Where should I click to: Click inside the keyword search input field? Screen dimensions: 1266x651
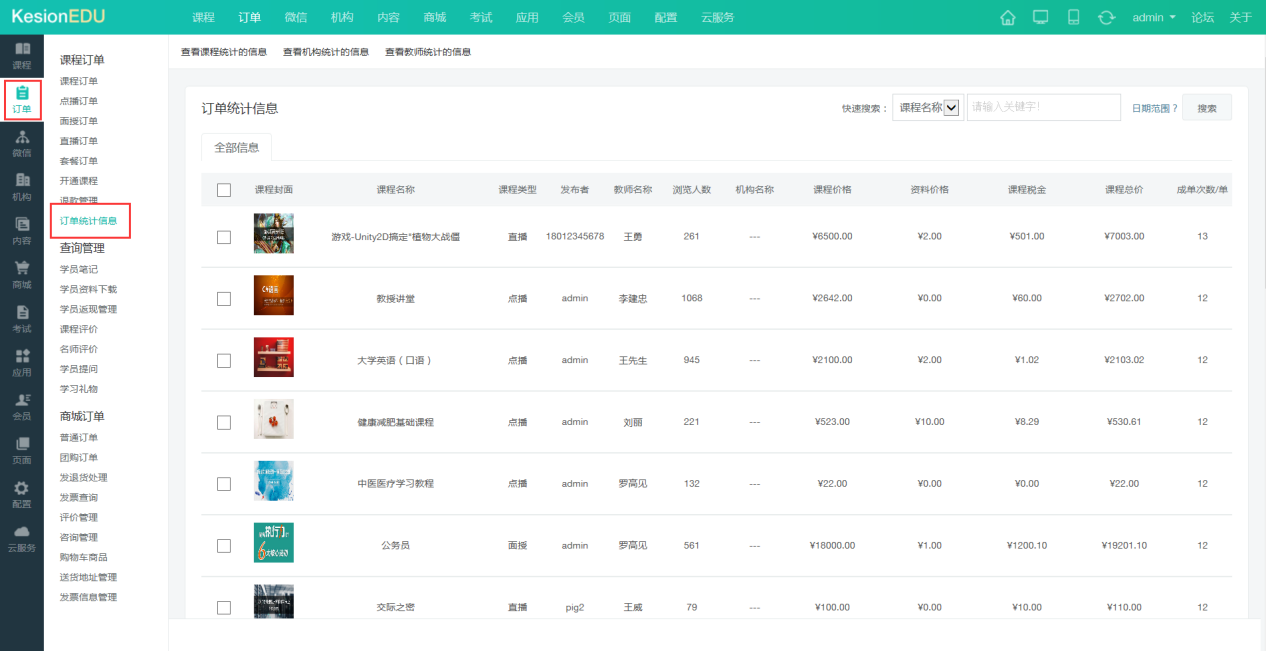[x=1043, y=106]
